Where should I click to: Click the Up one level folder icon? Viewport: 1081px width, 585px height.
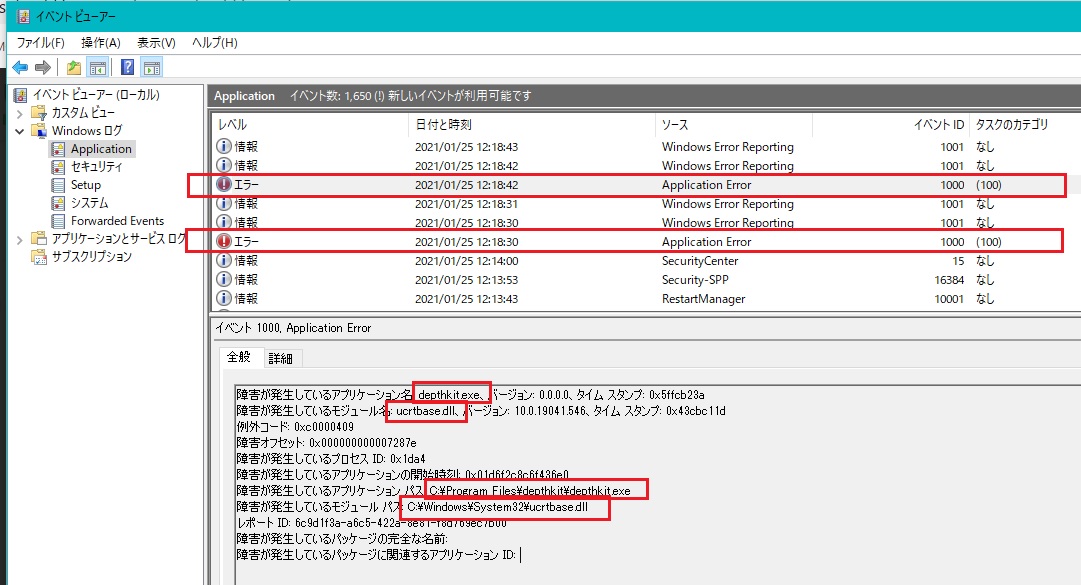click(x=74, y=68)
